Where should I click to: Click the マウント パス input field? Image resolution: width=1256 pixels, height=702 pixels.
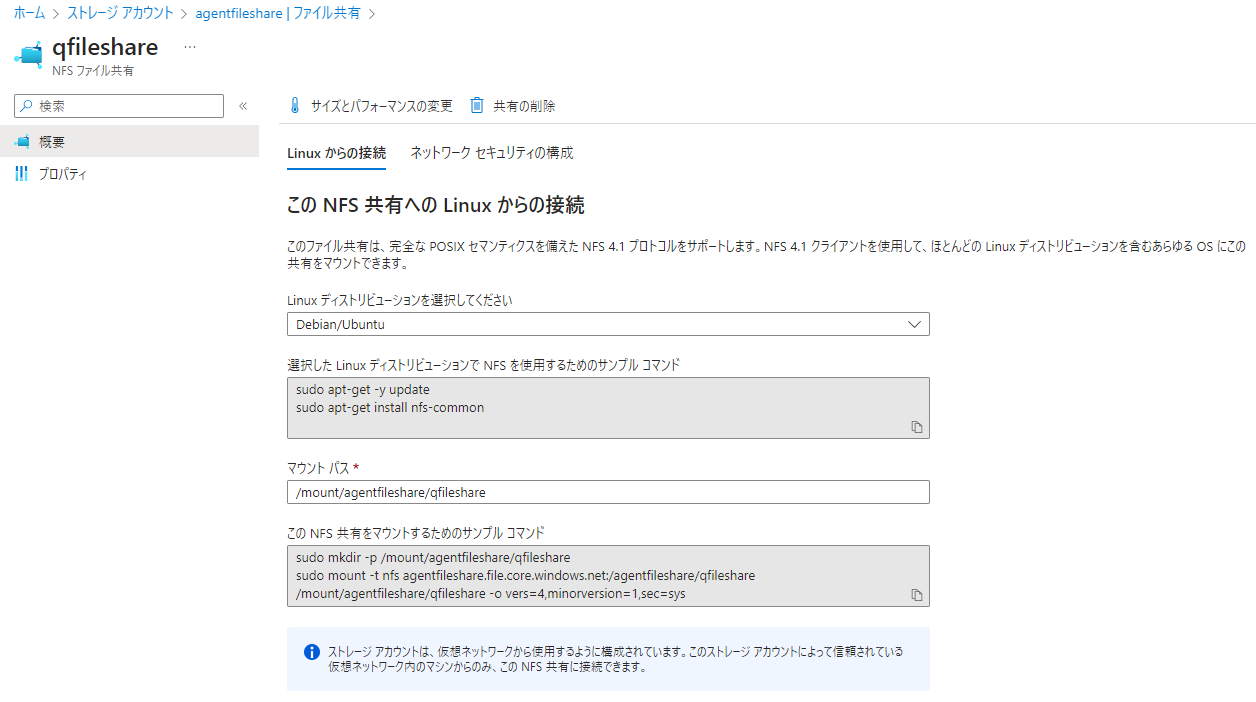pyautogui.click(x=608, y=492)
